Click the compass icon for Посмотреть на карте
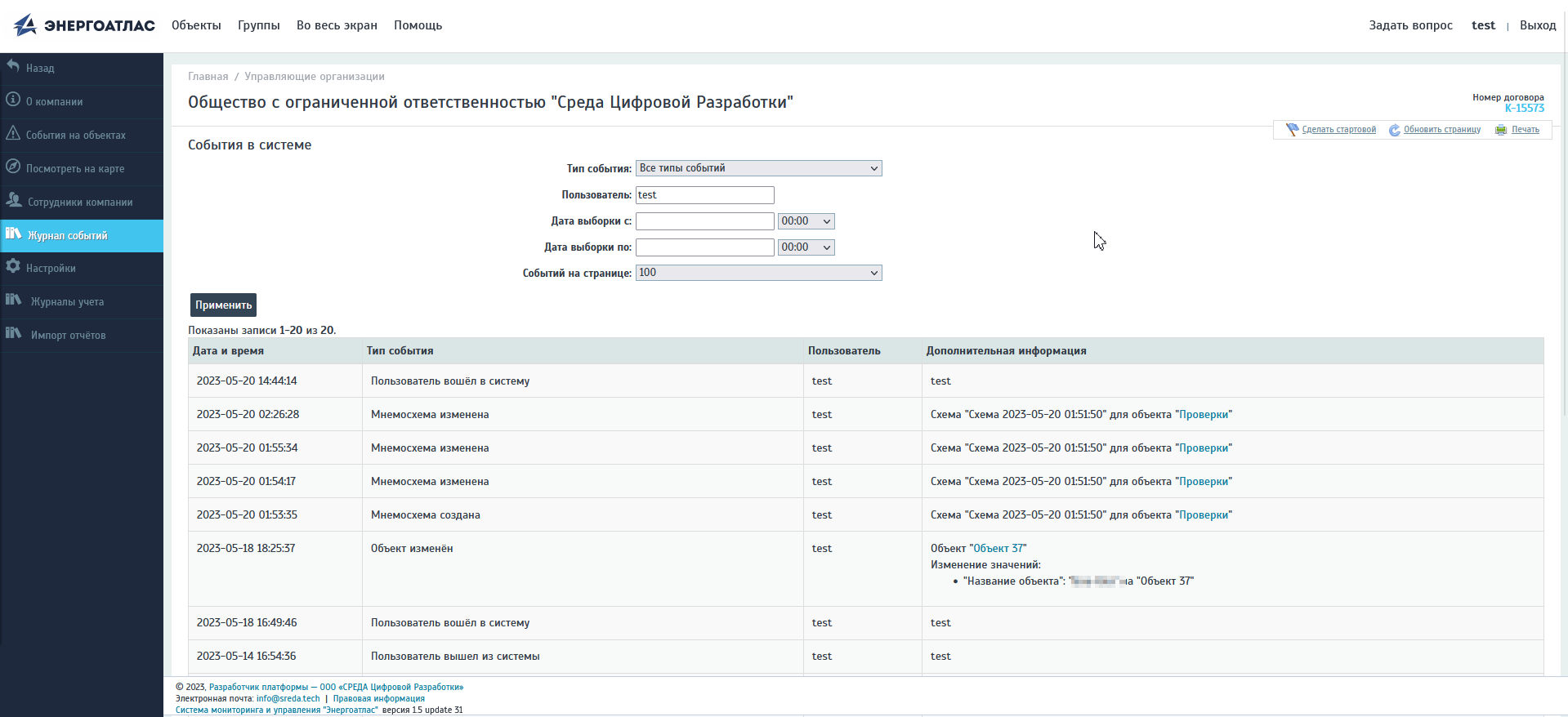The image size is (1568, 717). pyautogui.click(x=13, y=167)
